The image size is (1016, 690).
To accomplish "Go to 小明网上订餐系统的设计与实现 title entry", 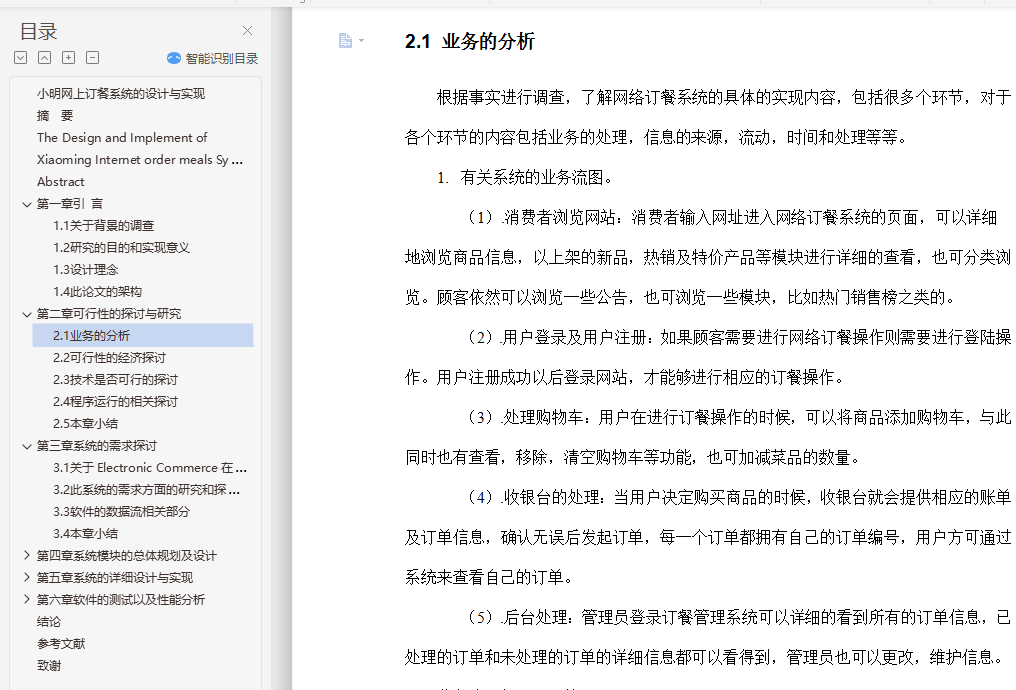I will click(x=121, y=94).
